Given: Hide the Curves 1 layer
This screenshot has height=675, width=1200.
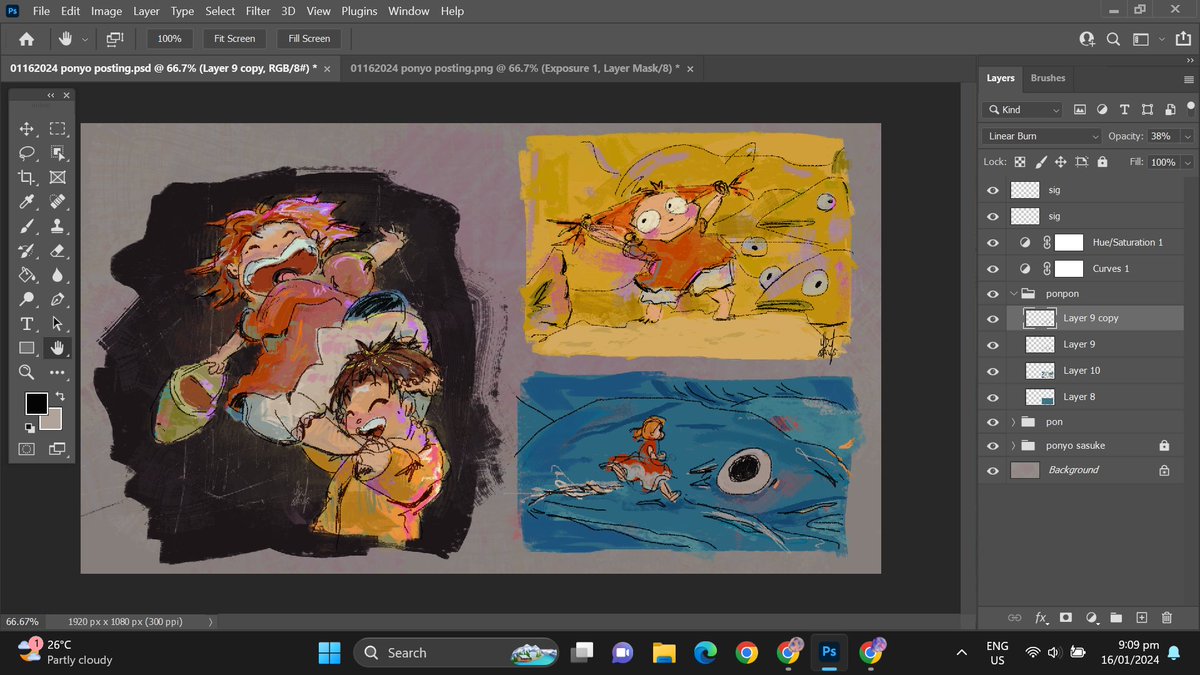Looking at the screenshot, I should point(993,269).
